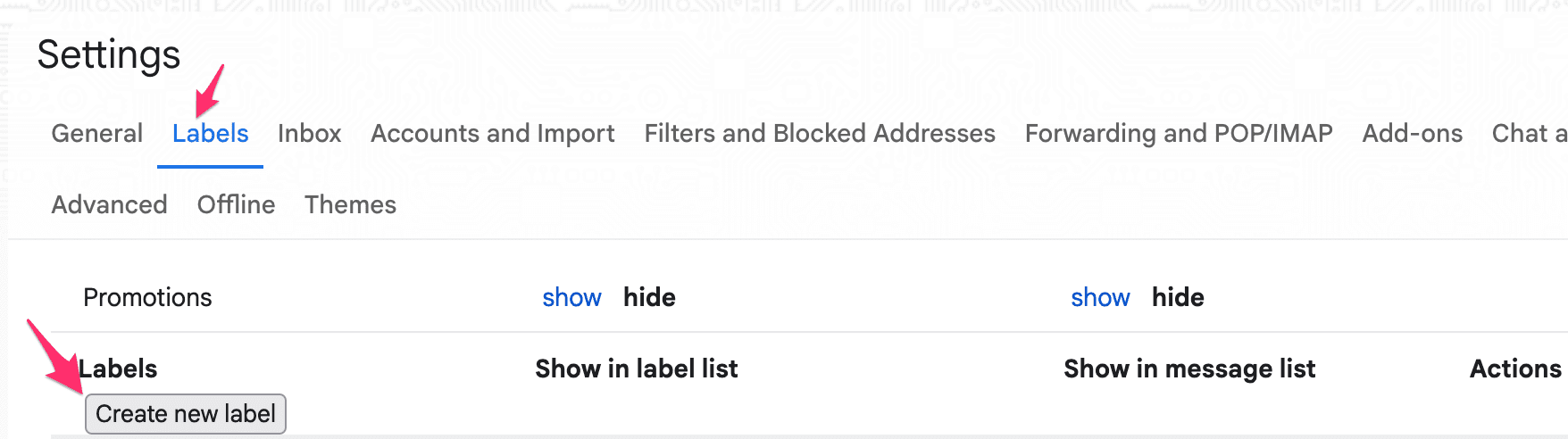Hide Promotions from the label list

649,298
